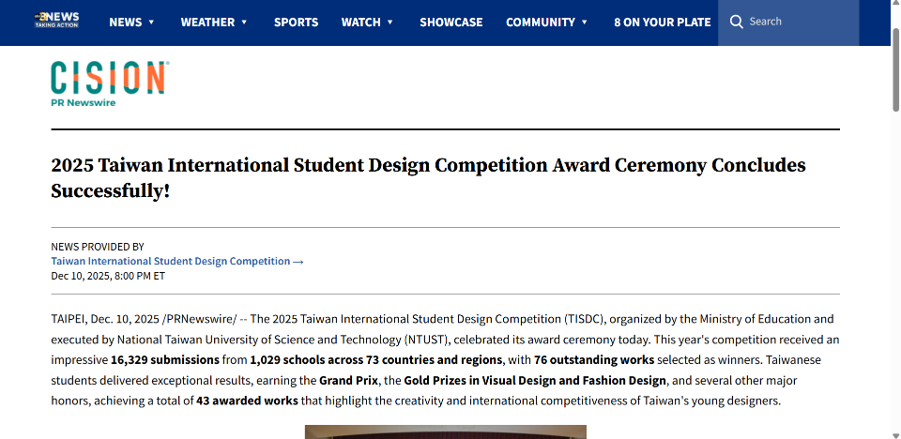Expand the COMMUNITY dropdown arrow
This screenshot has height=439, width=901.
584,22
